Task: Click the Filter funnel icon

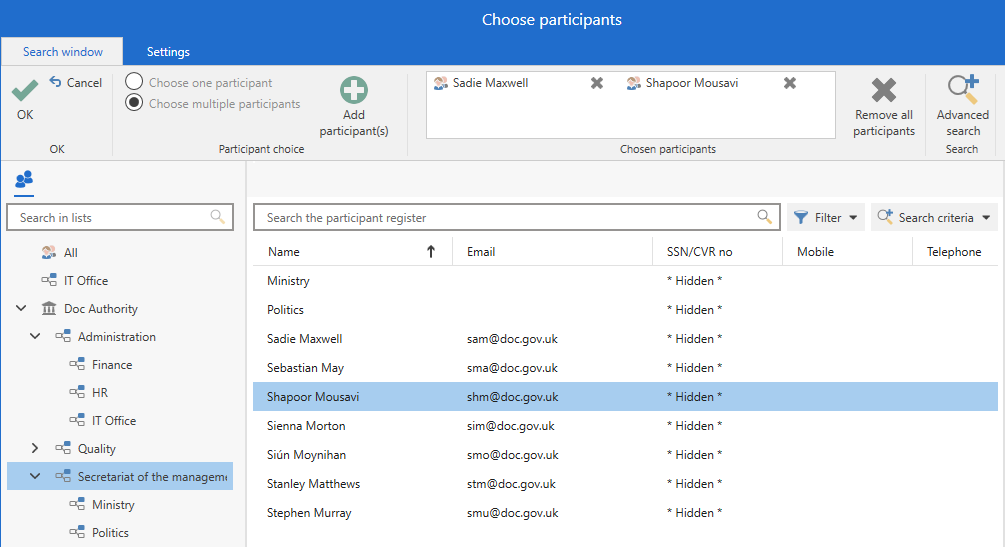Action: (x=801, y=217)
